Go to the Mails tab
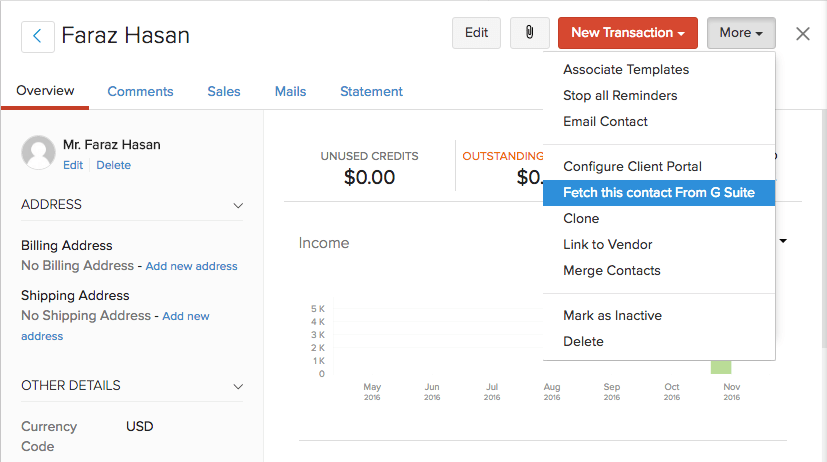 (x=290, y=91)
